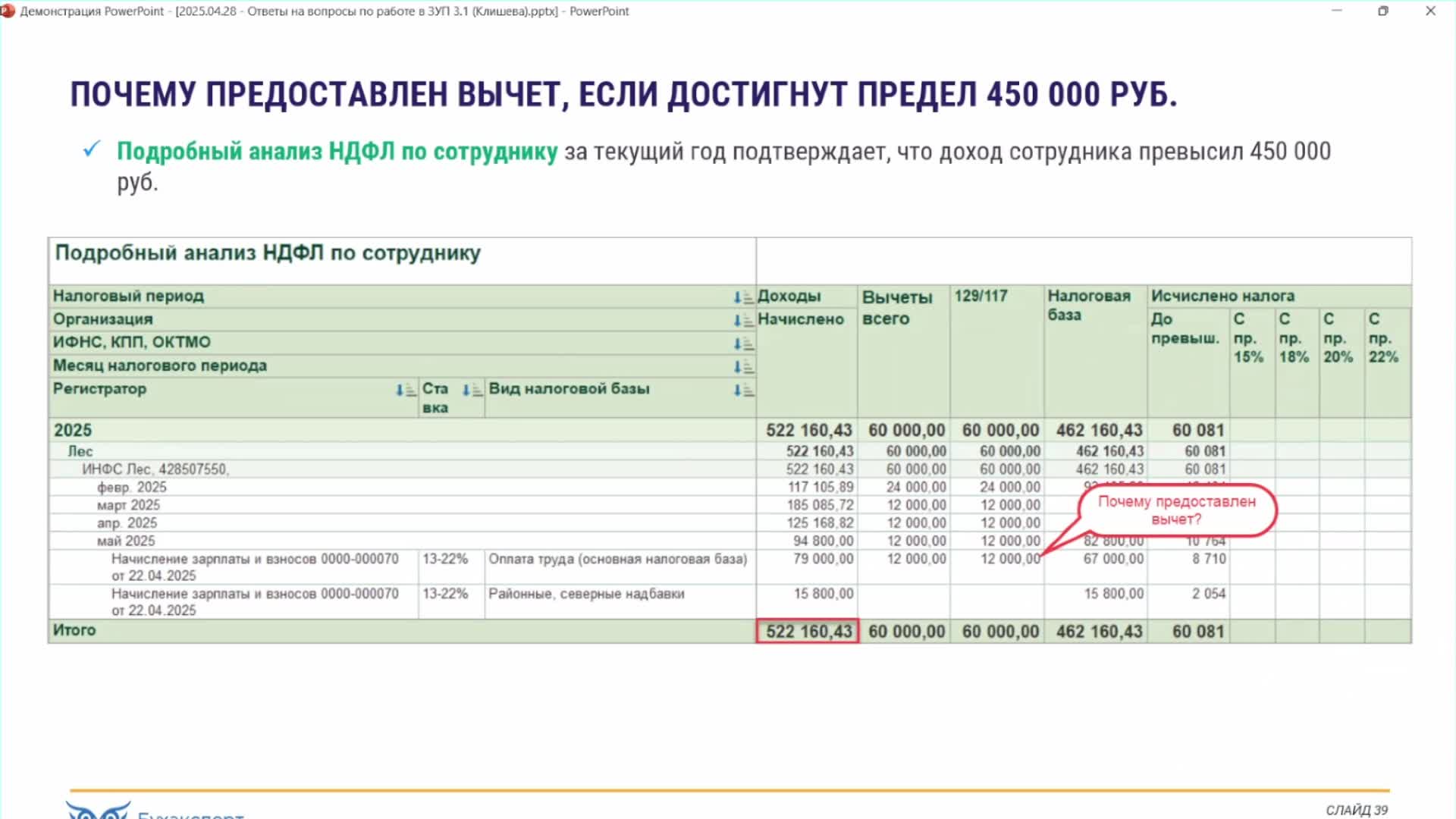Click the callout Почему предоставлен вычет?

pos(1176,510)
